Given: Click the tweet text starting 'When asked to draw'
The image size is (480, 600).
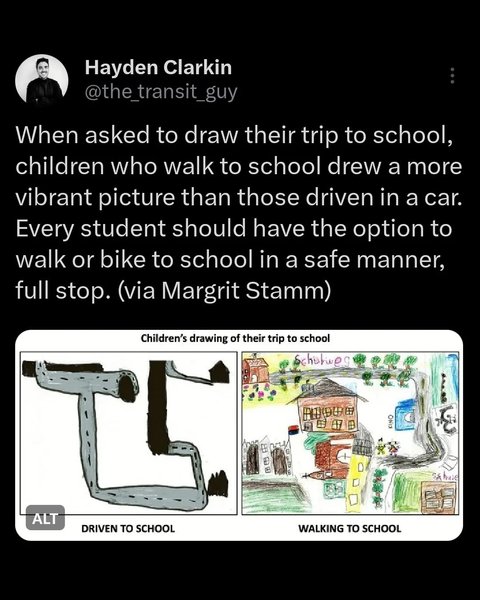Looking at the screenshot, I should pyautogui.click(x=239, y=212).
